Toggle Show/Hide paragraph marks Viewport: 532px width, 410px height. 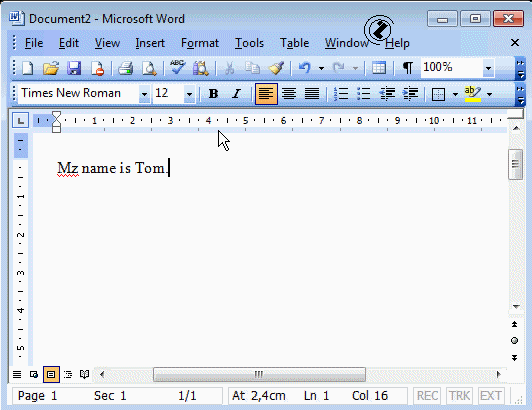(407, 68)
